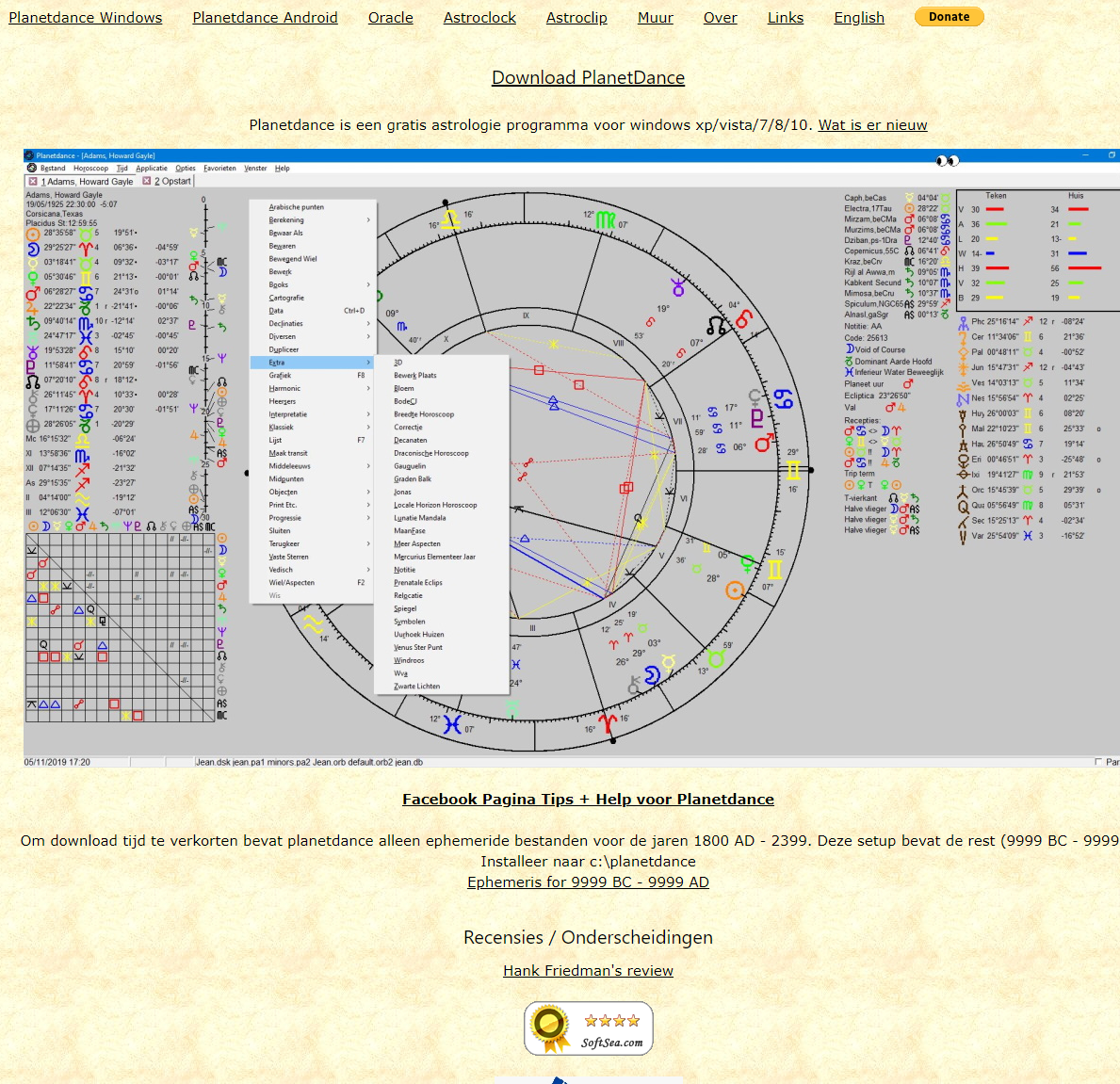1120x1084 pixels.
Task: Click the blue Huis bar beside 31
Action: [x=1078, y=253]
